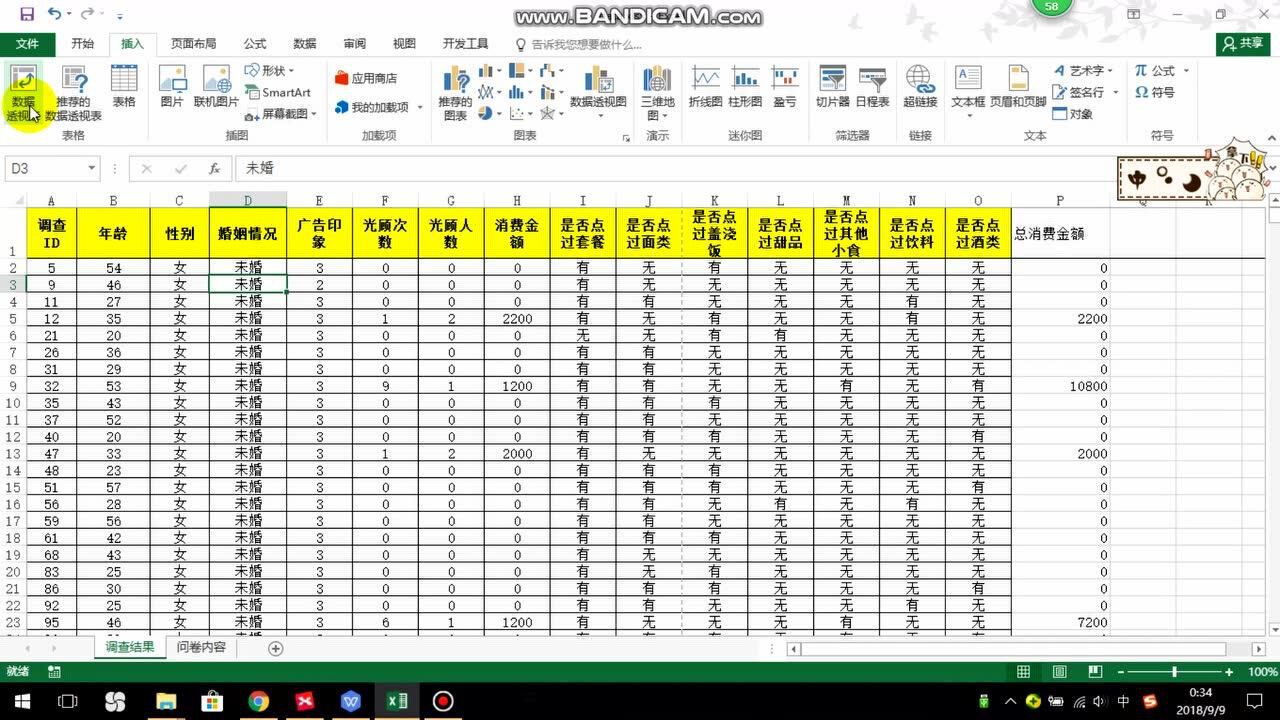This screenshot has width=1280, height=720.
Task: Open the 文件 file menu
Action: [x=28, y=44]
